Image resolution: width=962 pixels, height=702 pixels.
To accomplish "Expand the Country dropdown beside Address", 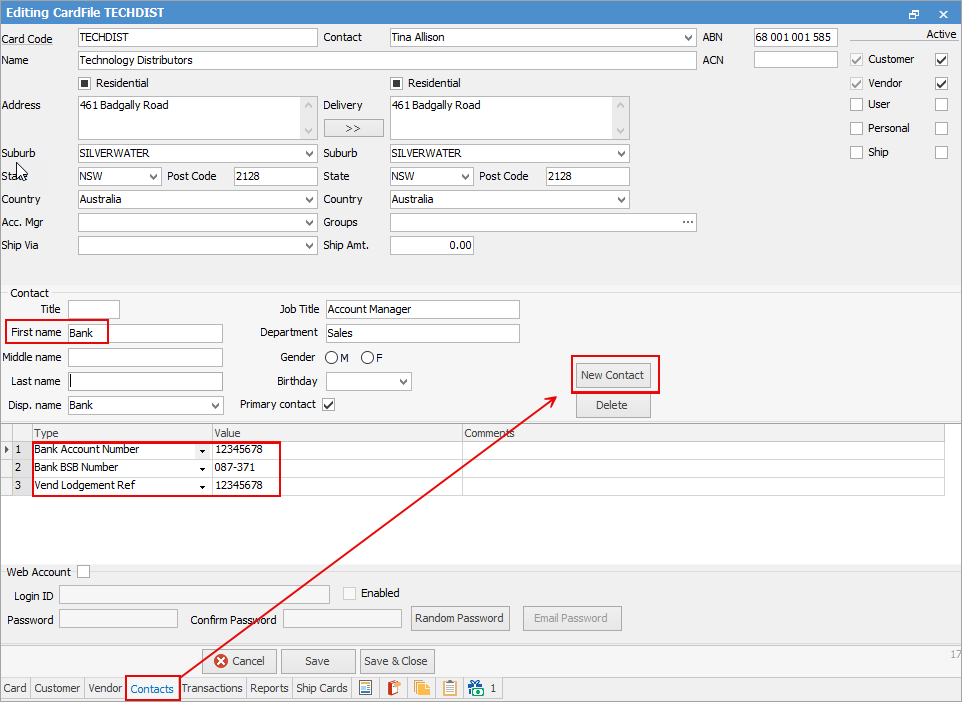I will click(309, 199).
